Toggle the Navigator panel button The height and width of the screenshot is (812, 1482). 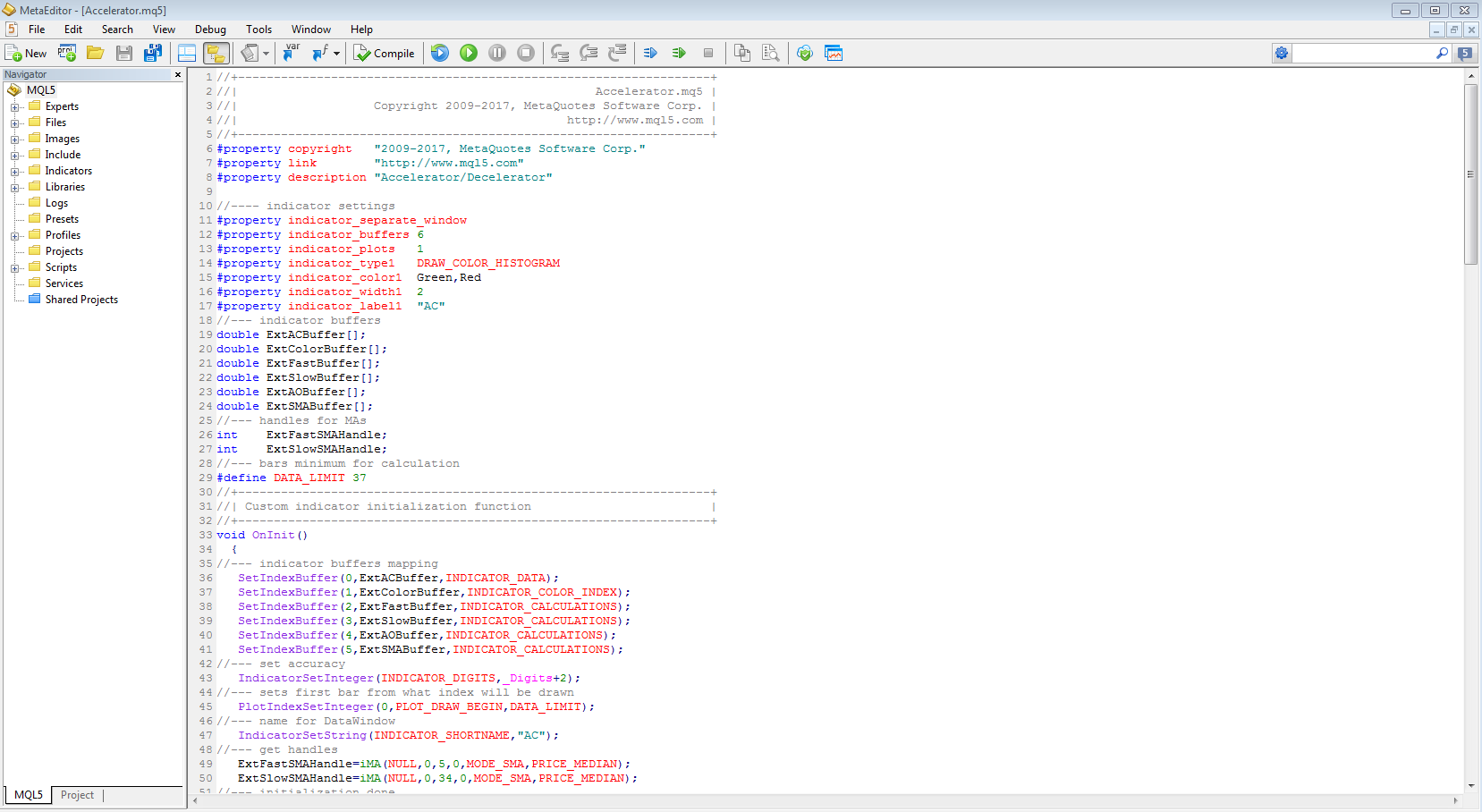[x=216, y=54]
